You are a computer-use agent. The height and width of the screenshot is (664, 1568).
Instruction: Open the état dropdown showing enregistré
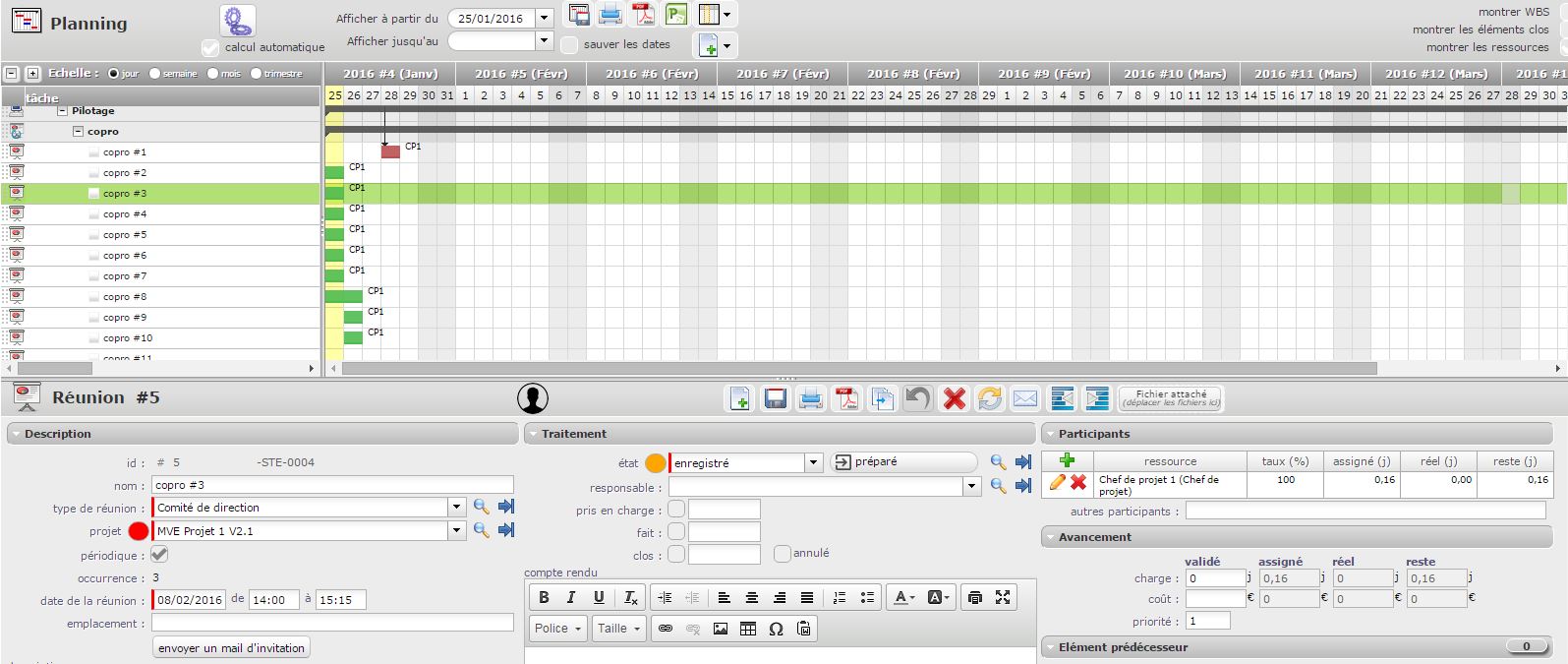813,462
